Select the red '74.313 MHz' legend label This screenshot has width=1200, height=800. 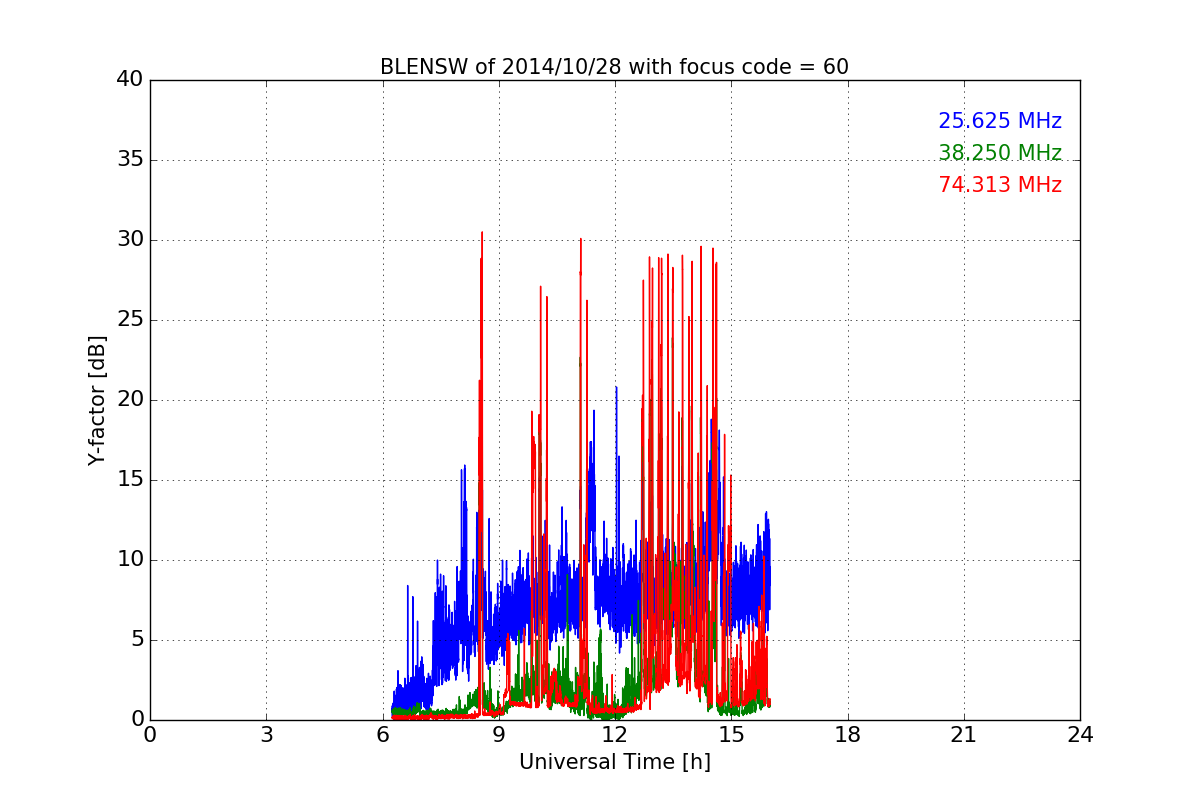coord(1000,185)
